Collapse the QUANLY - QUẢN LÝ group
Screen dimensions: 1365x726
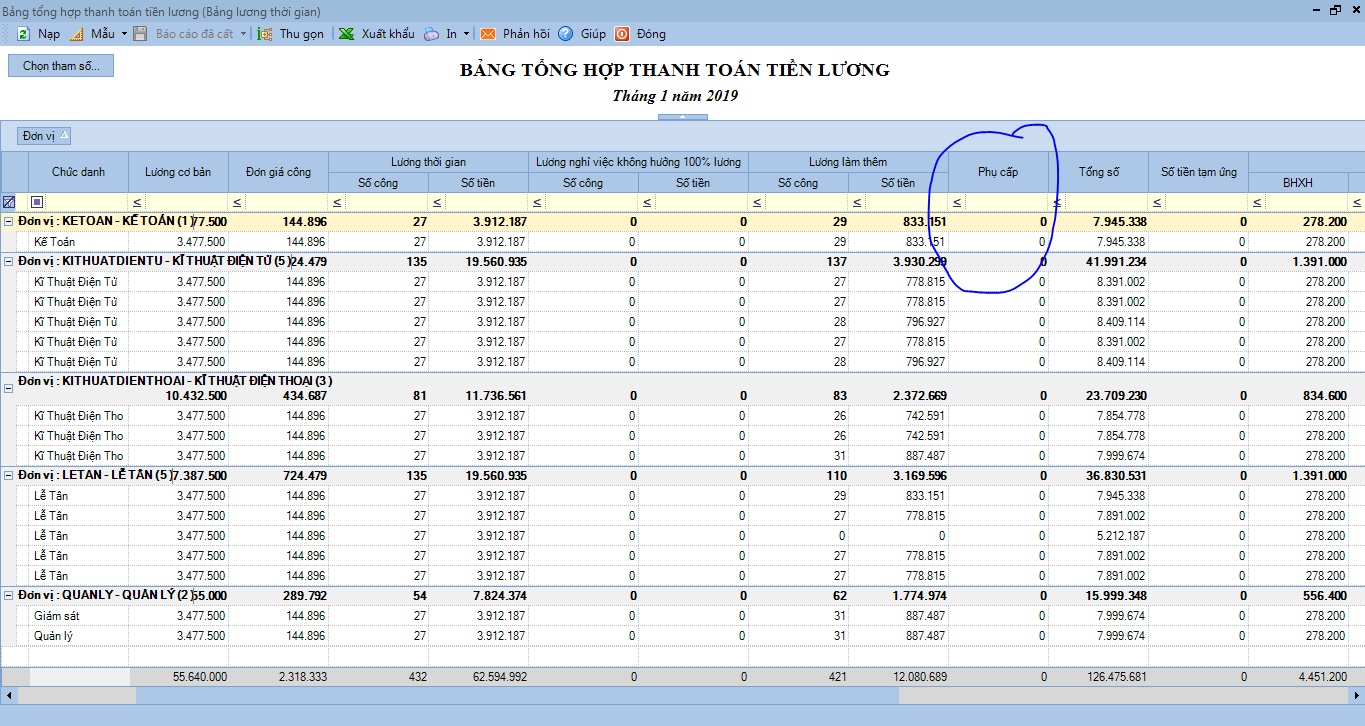pos(9,595)
